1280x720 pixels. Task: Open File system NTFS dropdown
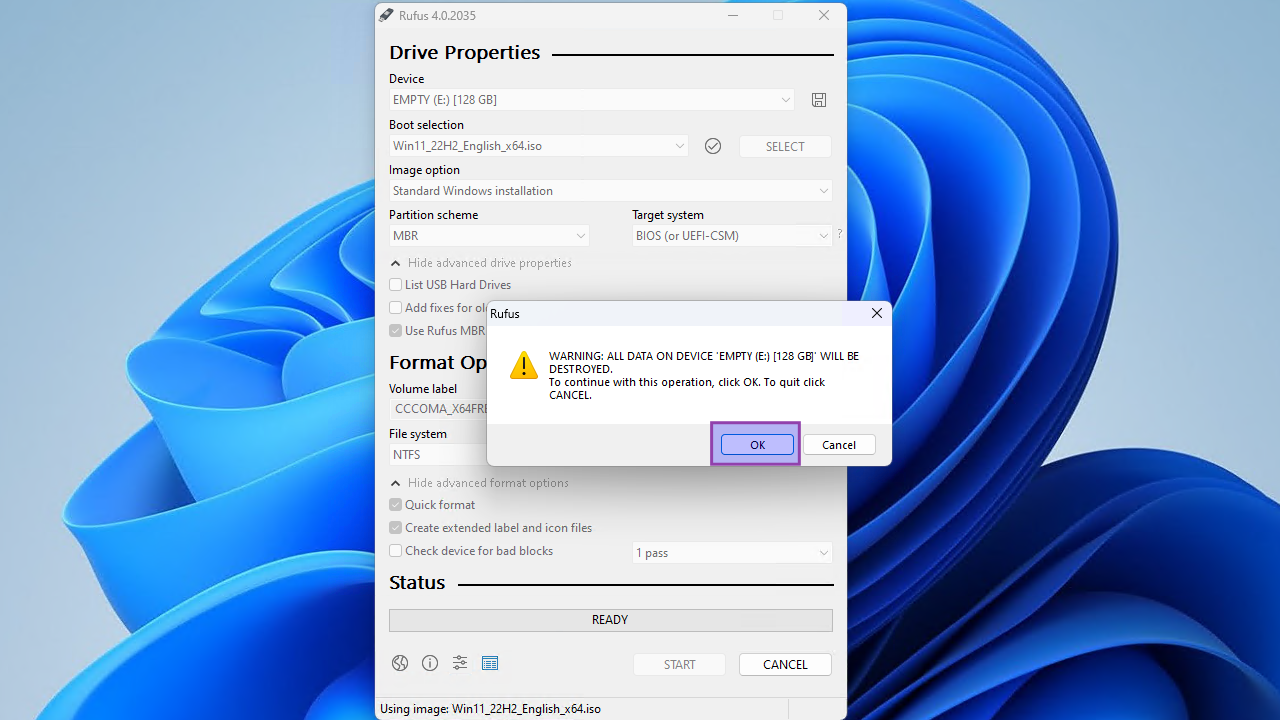pos(439,455)
